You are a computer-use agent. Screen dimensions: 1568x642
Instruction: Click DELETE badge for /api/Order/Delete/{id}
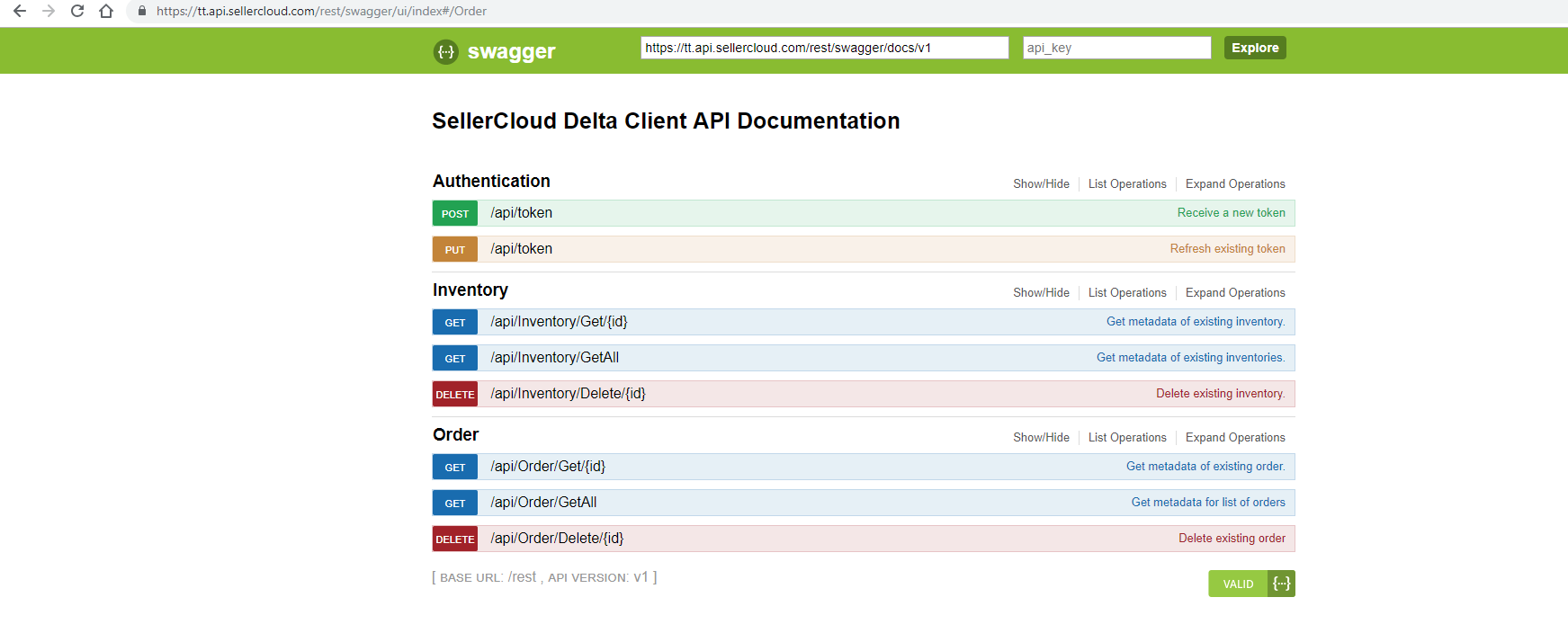point(455,539)
